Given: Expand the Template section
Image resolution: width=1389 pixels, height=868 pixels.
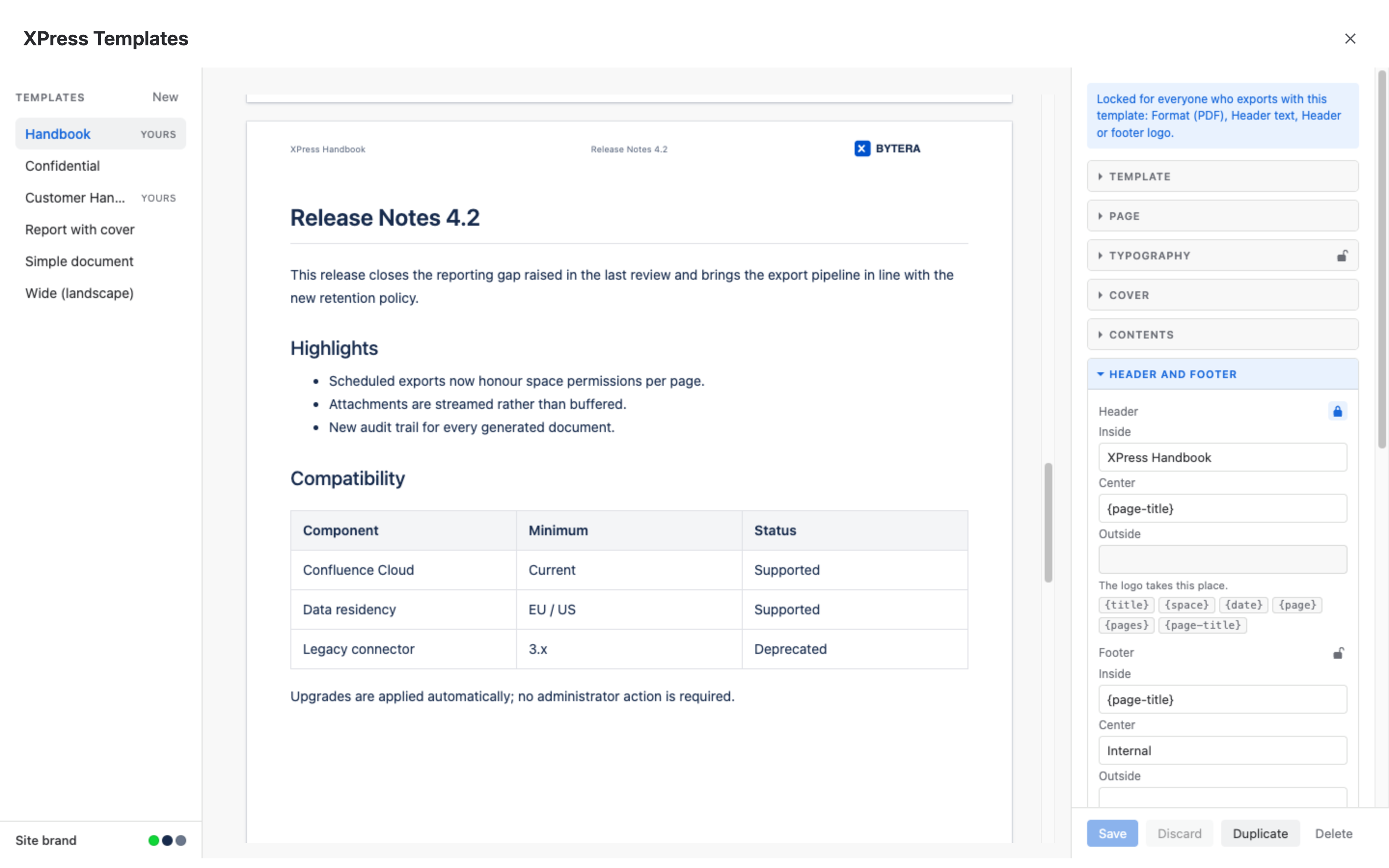Looking at the screenshot, I should tap(1223, 176).
